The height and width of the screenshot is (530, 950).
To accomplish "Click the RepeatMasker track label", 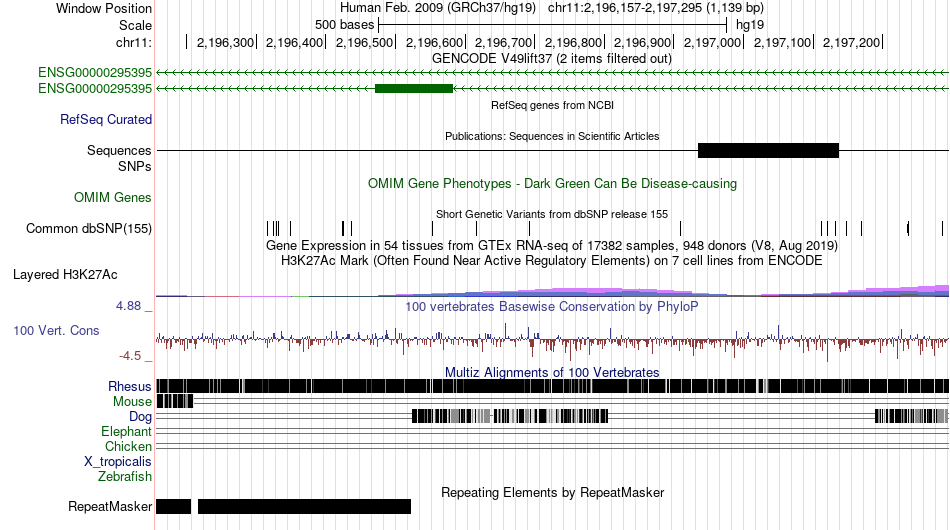I will click(x=110, y=506).
